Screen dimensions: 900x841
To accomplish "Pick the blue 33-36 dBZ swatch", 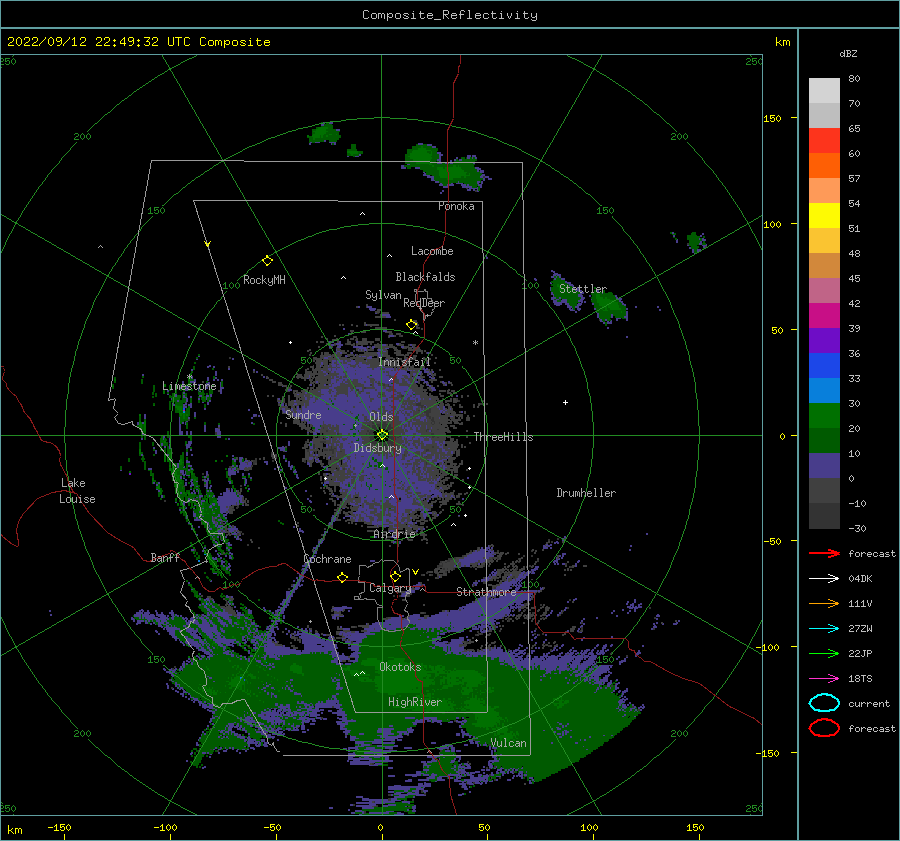I will (x=824, y=366).
